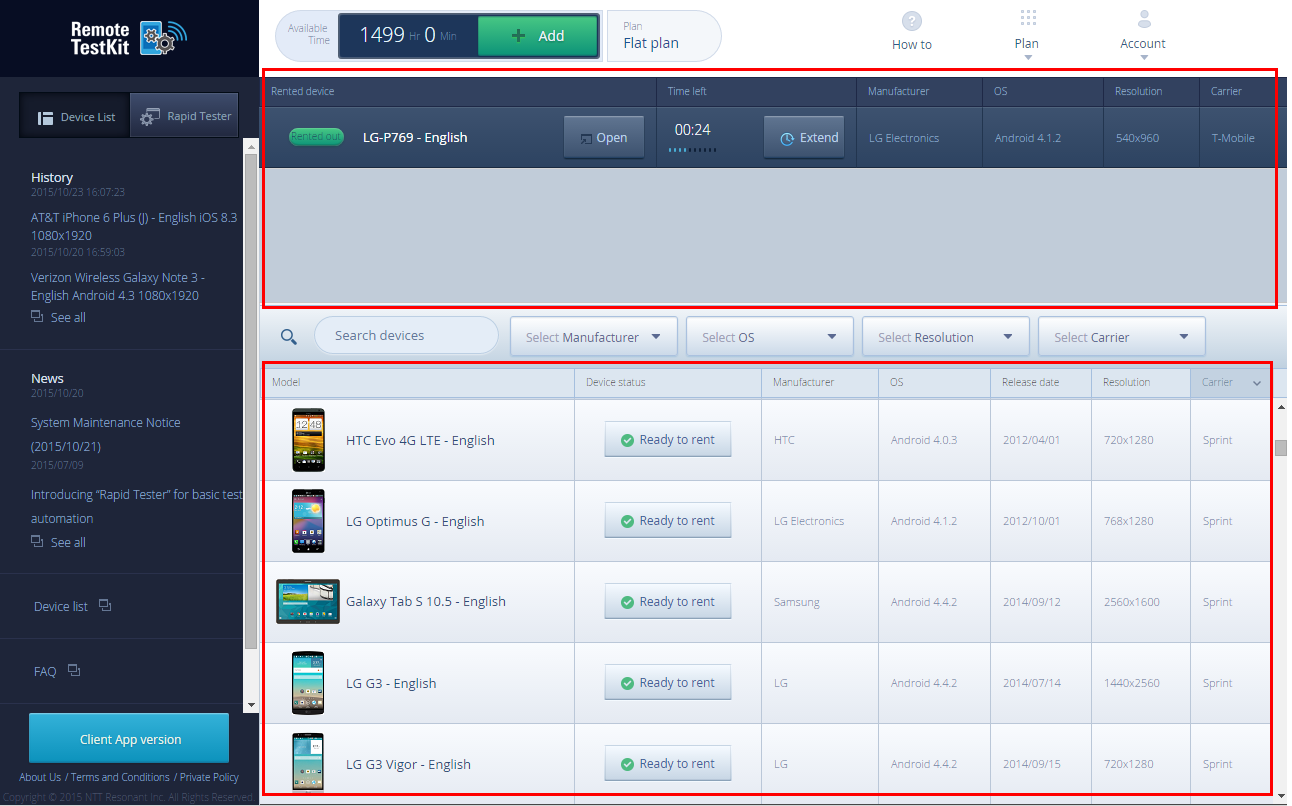The image size is (1292, 806).
Task: Sort device table by OS column header
Action: pyautogui.click(x=935, y=382)
